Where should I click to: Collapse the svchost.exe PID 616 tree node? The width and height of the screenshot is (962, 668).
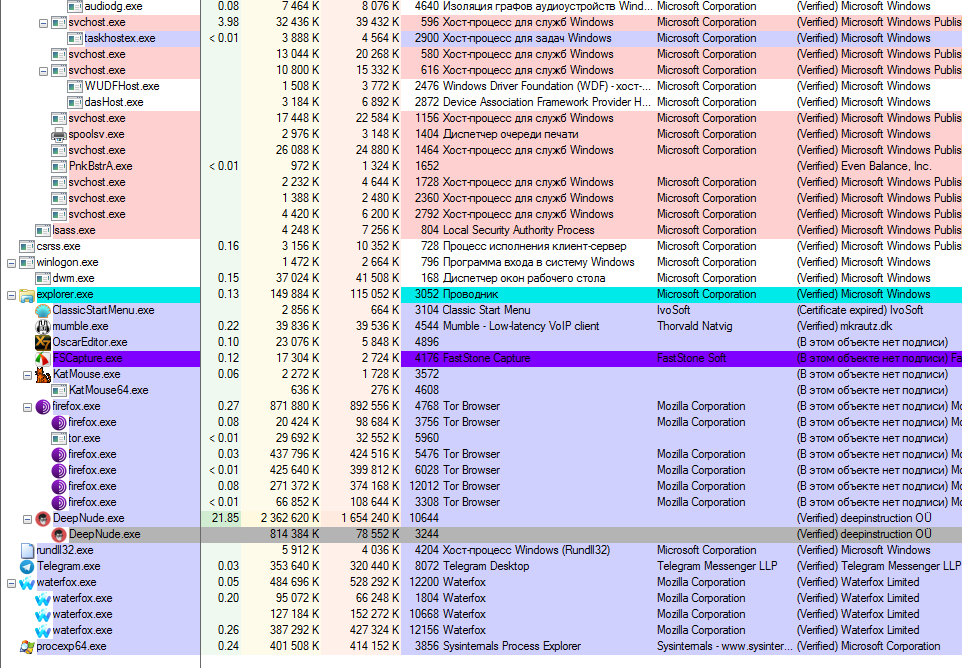click(x=43, y=71)
